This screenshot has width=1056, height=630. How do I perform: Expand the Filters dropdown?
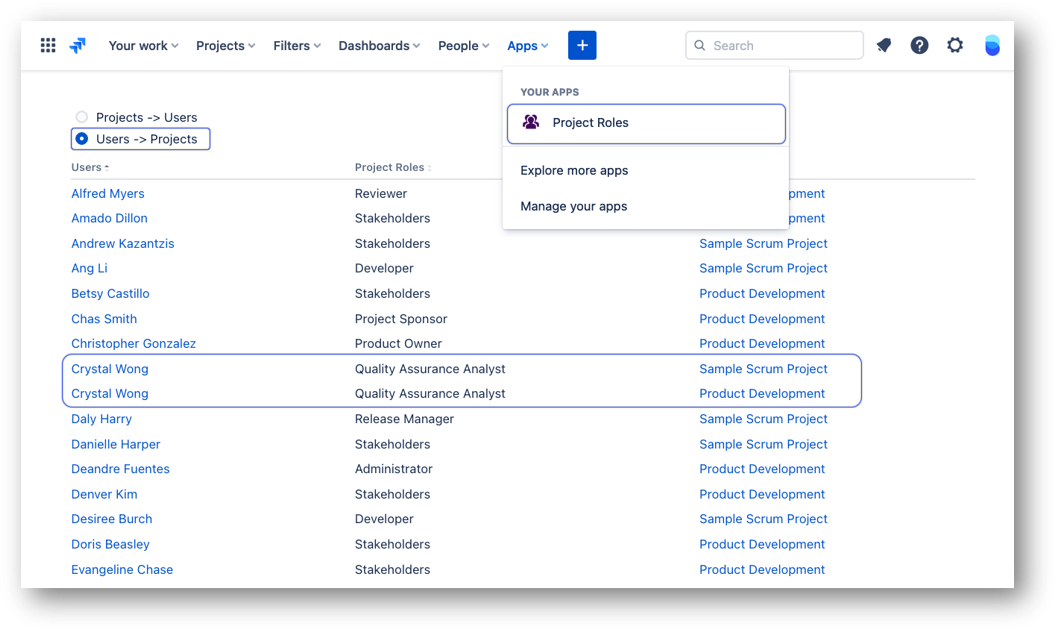point(296,45)
